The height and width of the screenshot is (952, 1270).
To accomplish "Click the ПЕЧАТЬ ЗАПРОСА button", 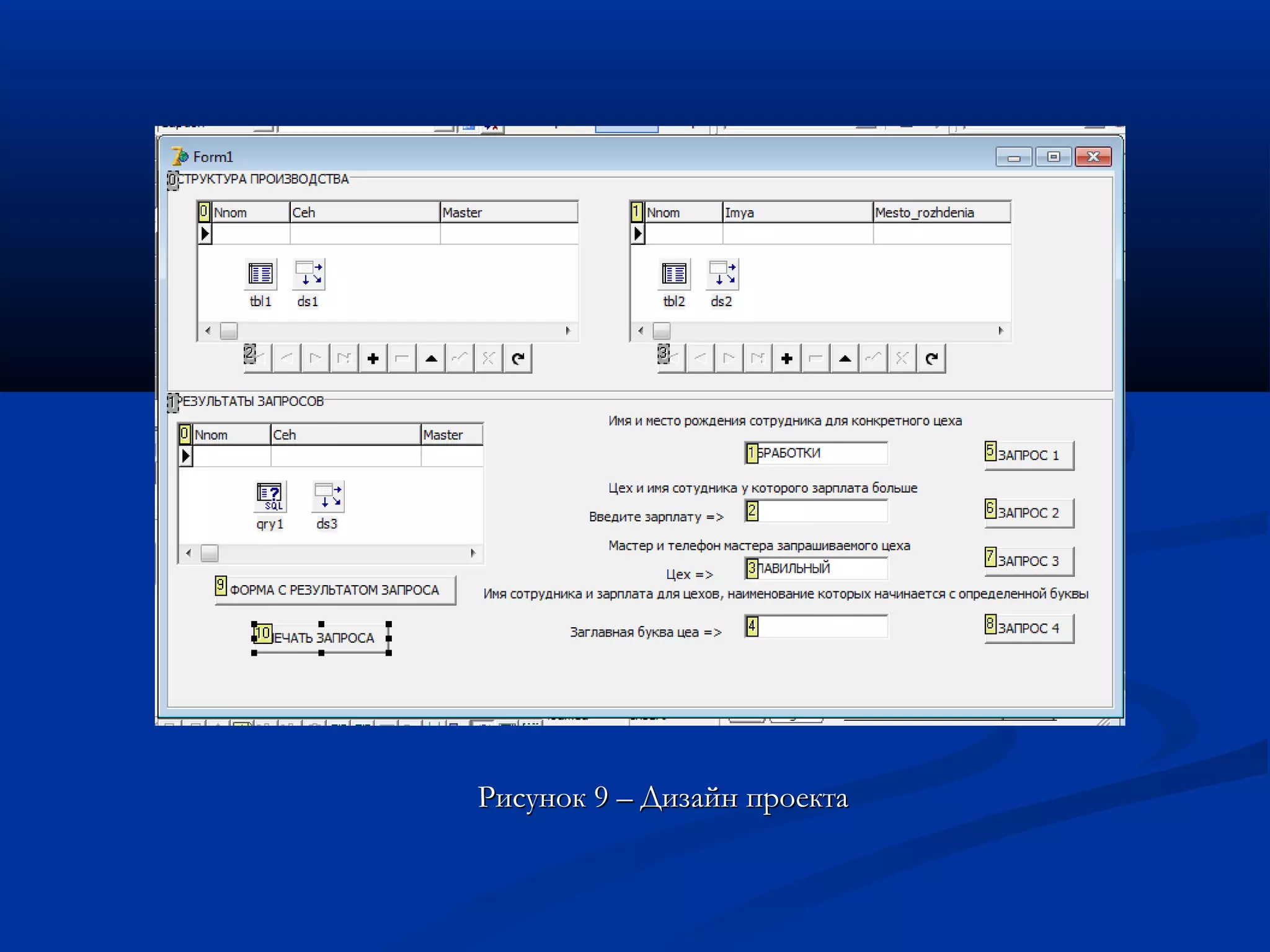I will pyautogui.click(x=322, y=638).
